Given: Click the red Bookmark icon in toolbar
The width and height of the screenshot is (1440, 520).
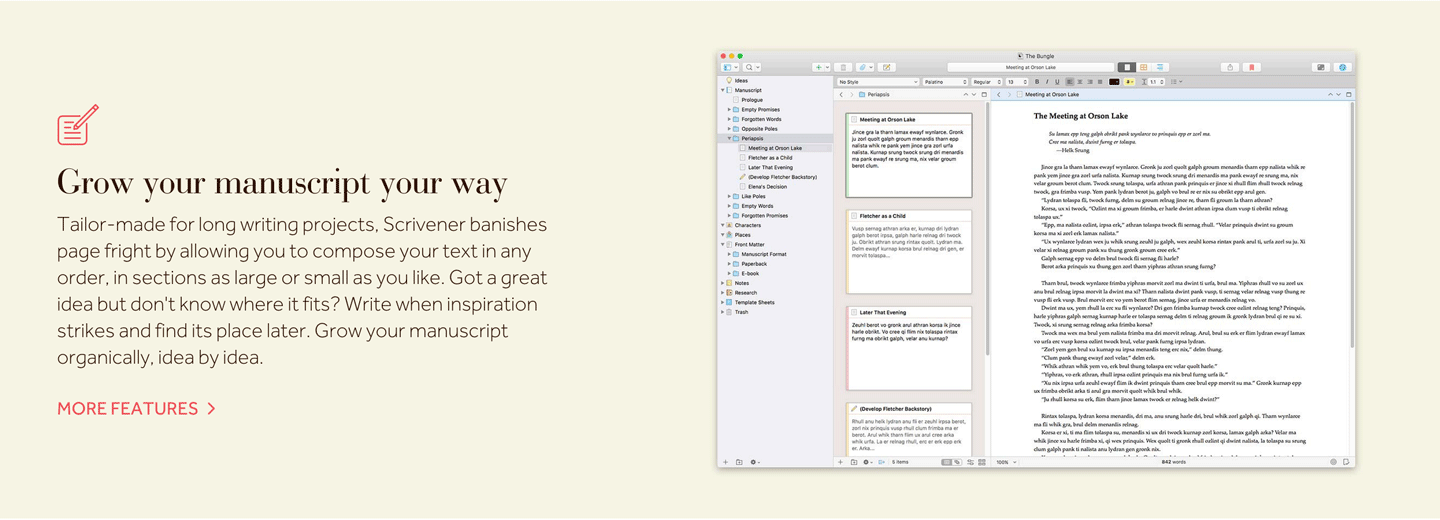Looking at the screenshot, I should click(1251, 68).
